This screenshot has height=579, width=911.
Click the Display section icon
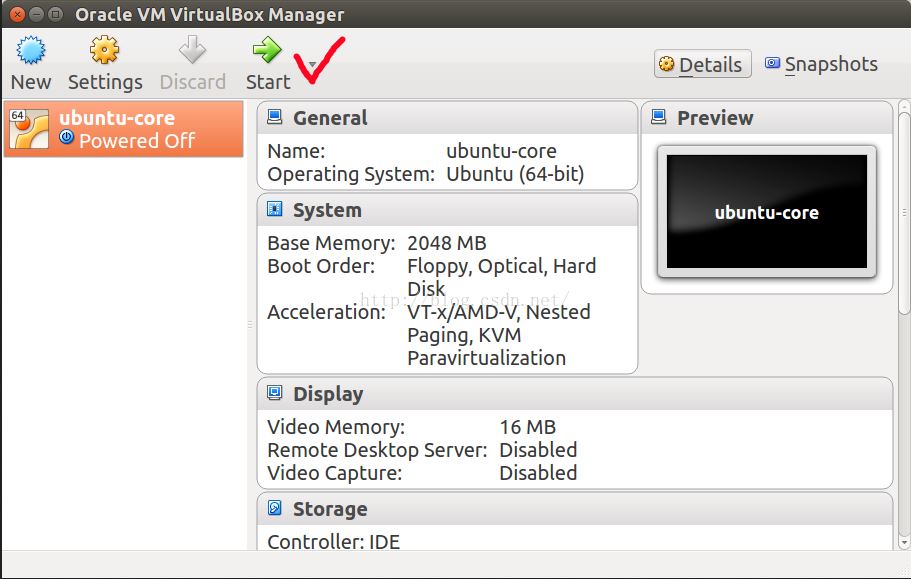tap(274, 394)
